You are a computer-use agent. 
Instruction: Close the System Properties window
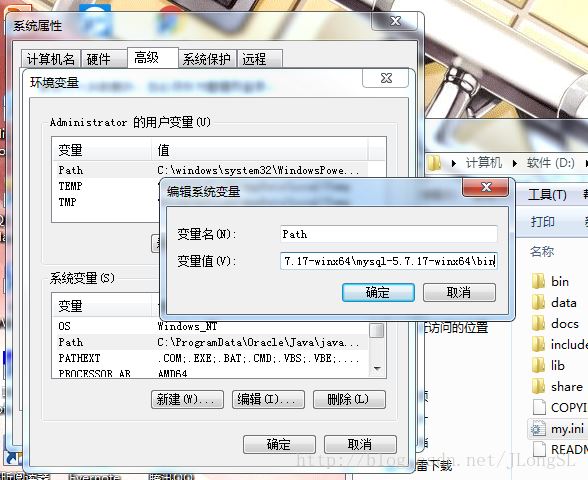[x=394, y=21]
